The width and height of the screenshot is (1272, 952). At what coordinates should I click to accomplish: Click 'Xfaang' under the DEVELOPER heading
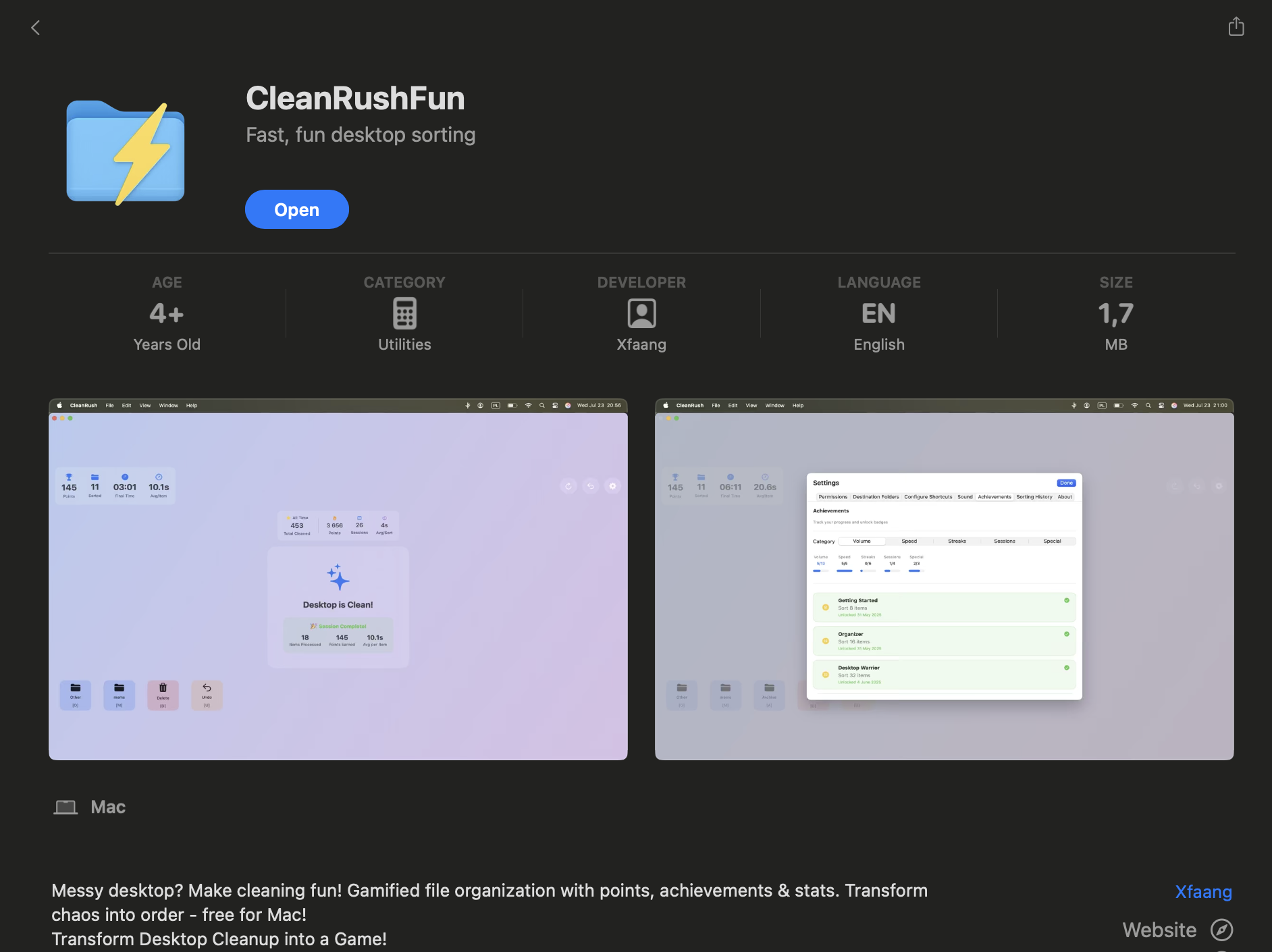641,344
